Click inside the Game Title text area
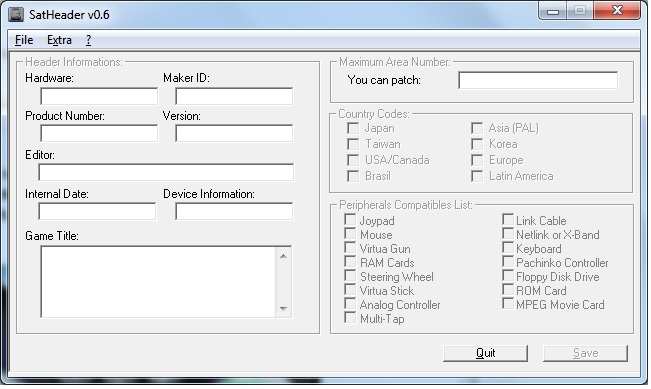The image size is (651, 389). tap(158, 282)
